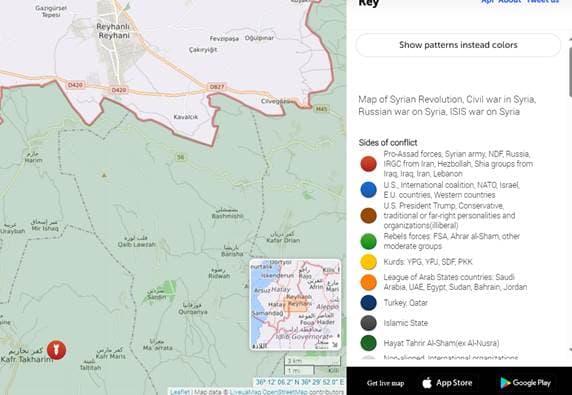
Task: Select the blue U.S. coalition legend circle
Action: pyautogui.click(x=368, y=190)
